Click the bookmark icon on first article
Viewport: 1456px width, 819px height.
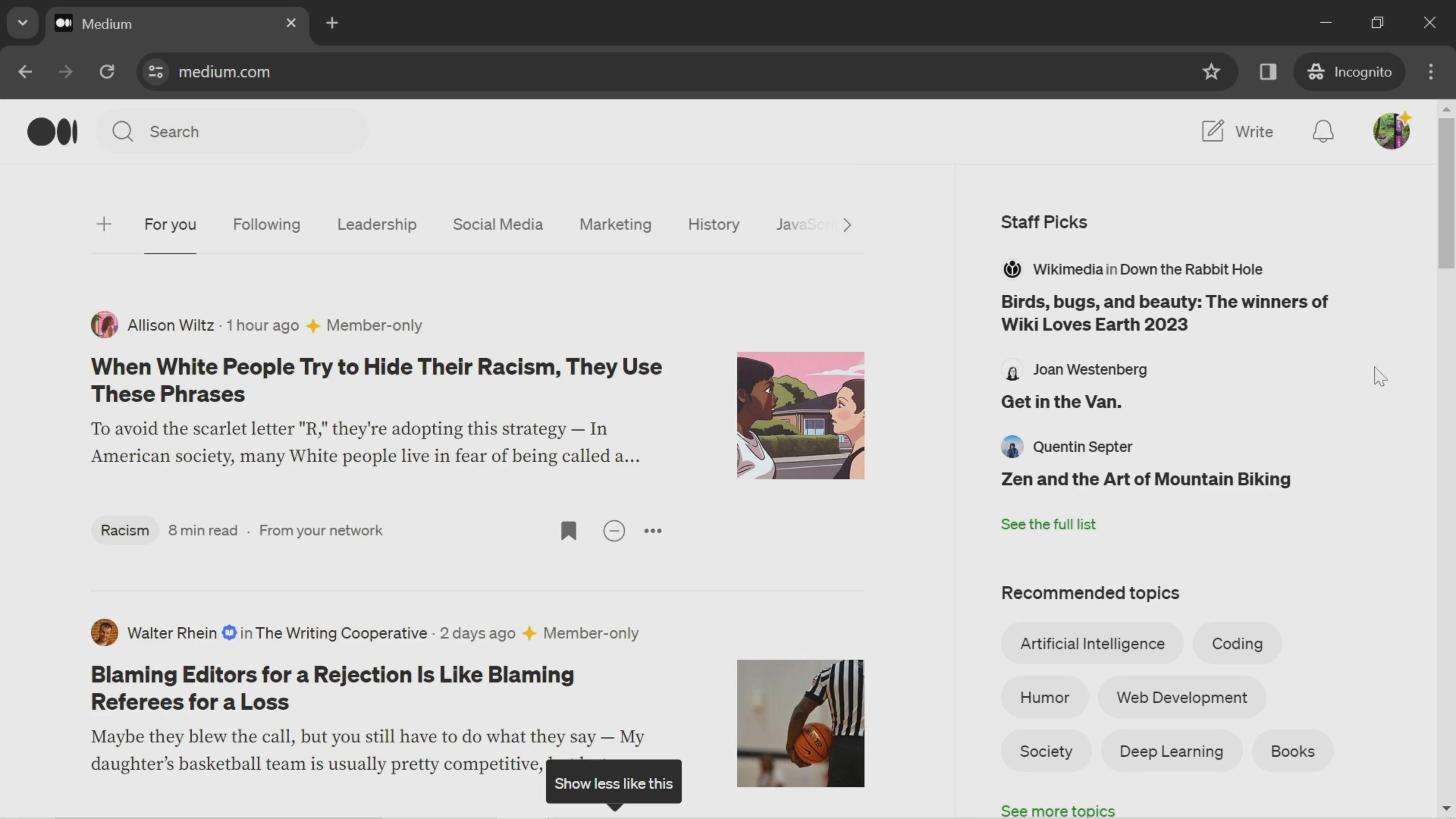(x=569, y=530)
